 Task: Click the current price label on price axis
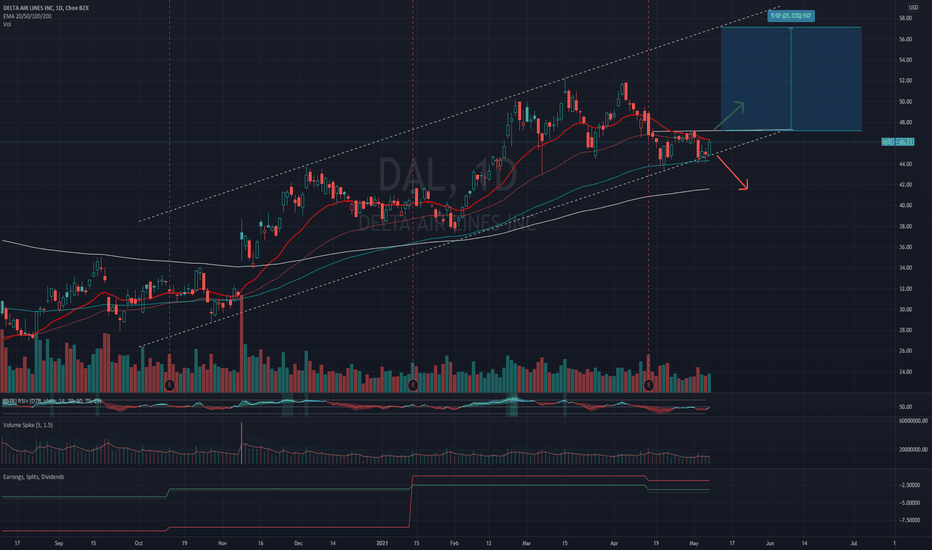pos(898,142)
